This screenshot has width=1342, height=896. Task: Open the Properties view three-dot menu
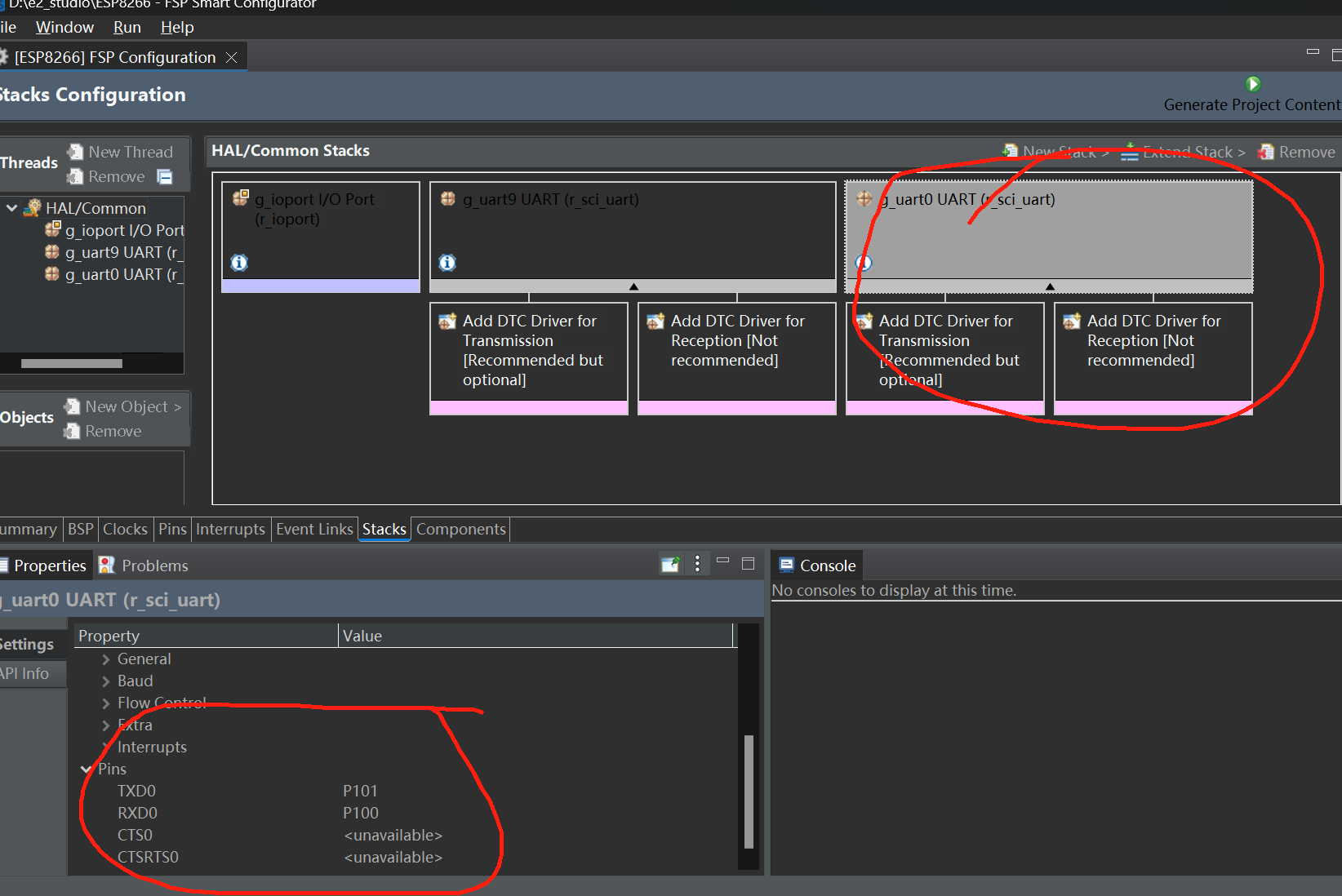697,564
